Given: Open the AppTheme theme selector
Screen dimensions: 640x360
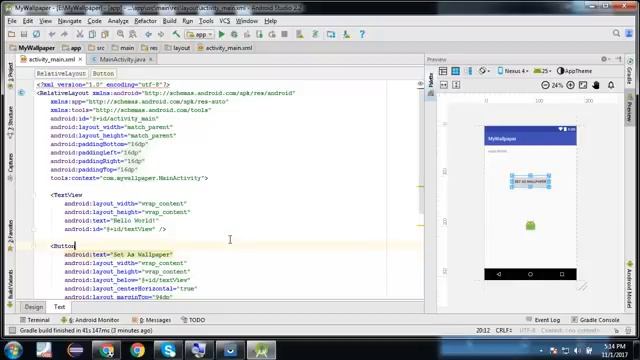Looking at the screenshot, I should pos(574,71).
